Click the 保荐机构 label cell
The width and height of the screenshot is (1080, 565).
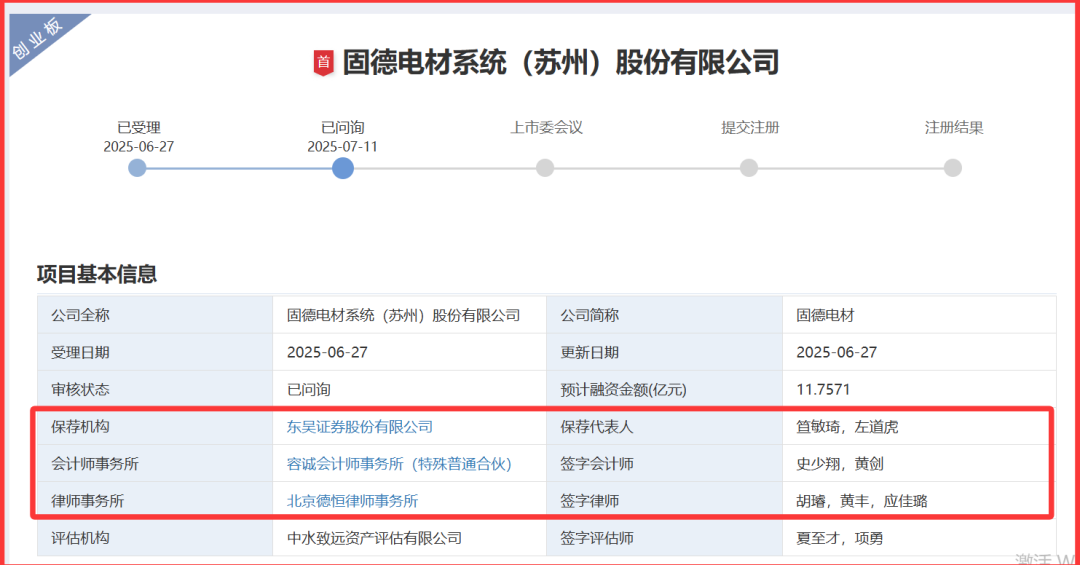155,427
